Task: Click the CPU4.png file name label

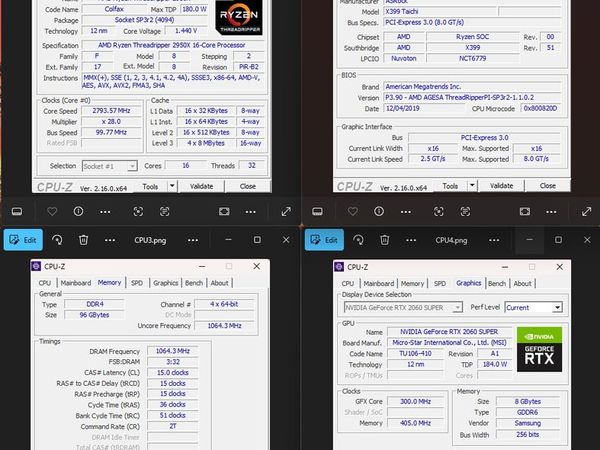Action: [451, 240]
